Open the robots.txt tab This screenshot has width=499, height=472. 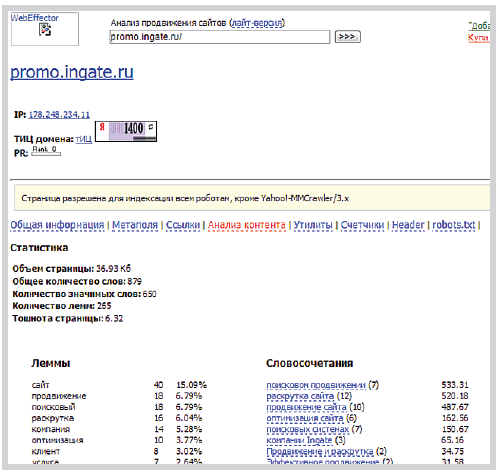(454, 225)
